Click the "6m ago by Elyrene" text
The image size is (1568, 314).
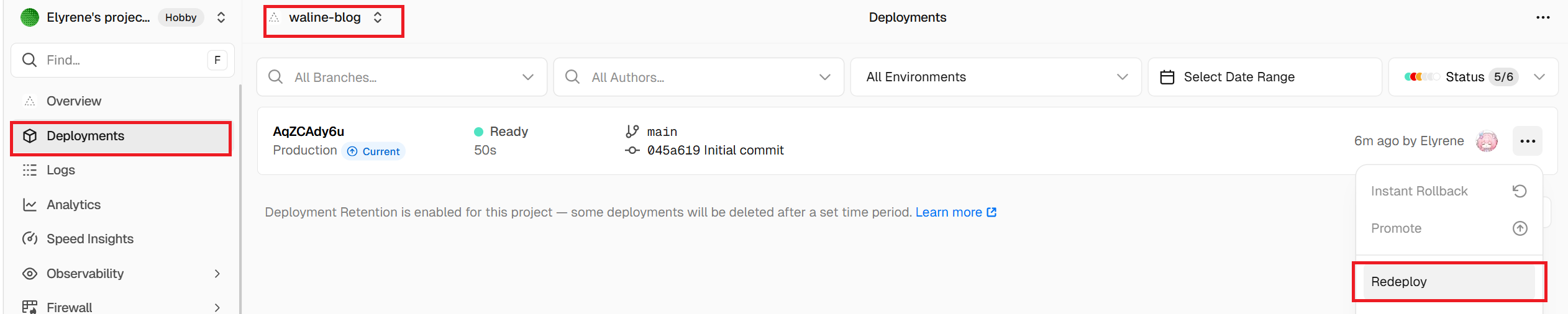click(1409, 141)
